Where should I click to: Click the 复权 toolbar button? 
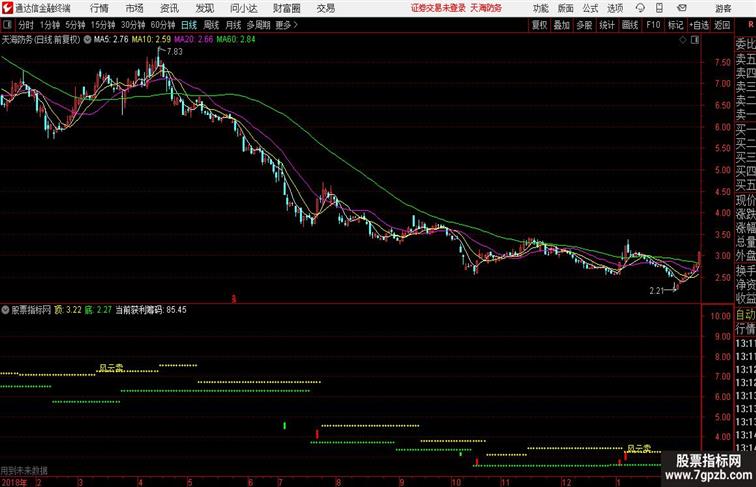[x=539, y=25]
